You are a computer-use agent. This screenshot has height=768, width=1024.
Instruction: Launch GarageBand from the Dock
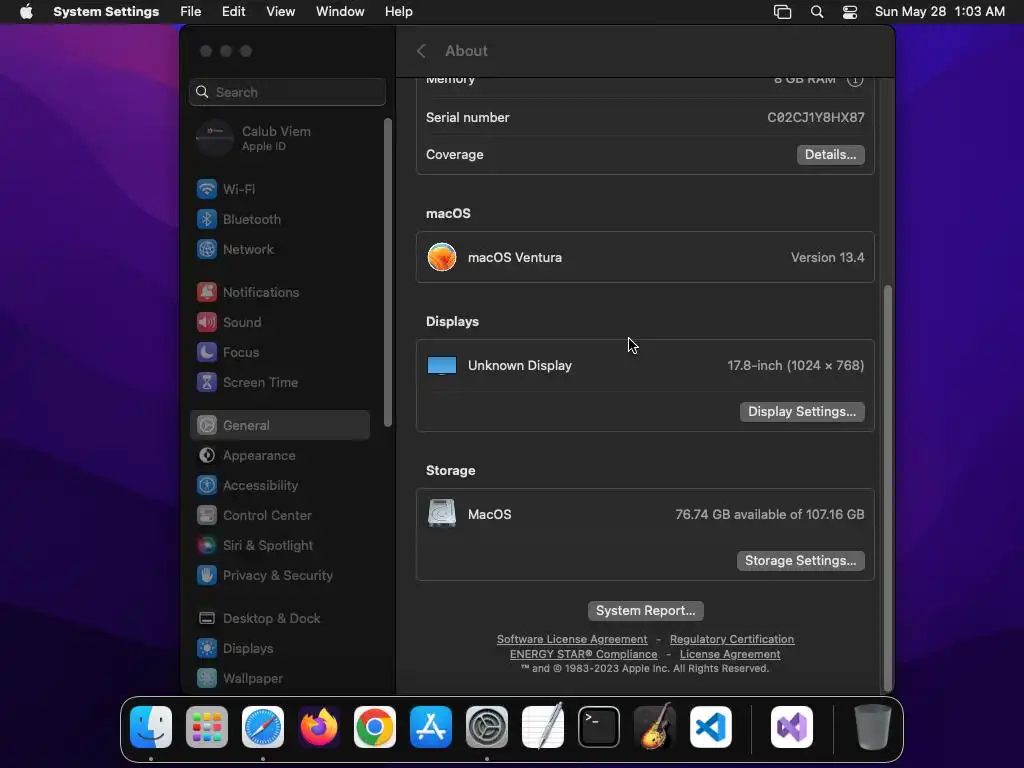point(655,727)
